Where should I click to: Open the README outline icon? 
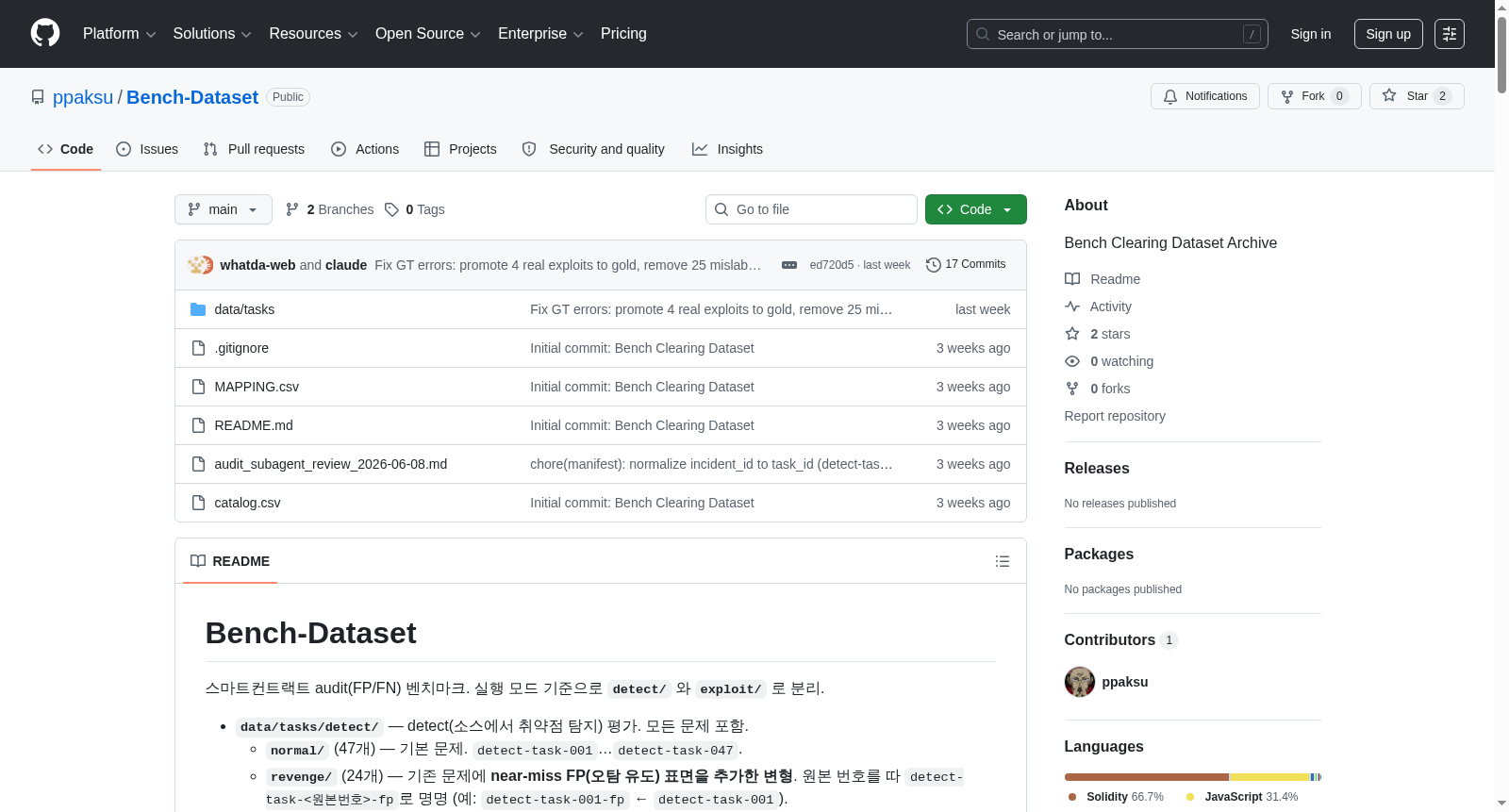pos(1003,561)
